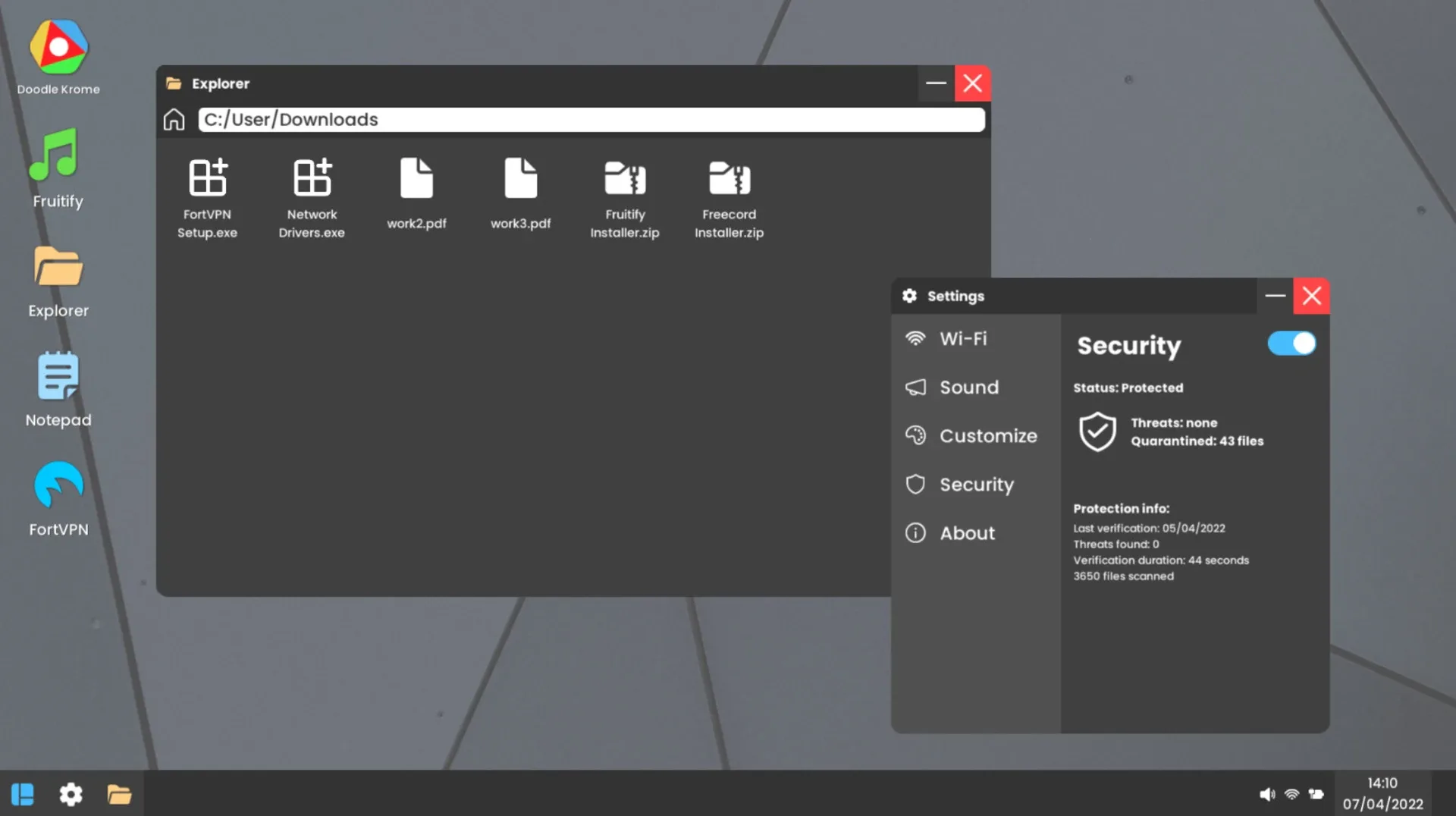Open the Sound settings section

coord(968,388)
